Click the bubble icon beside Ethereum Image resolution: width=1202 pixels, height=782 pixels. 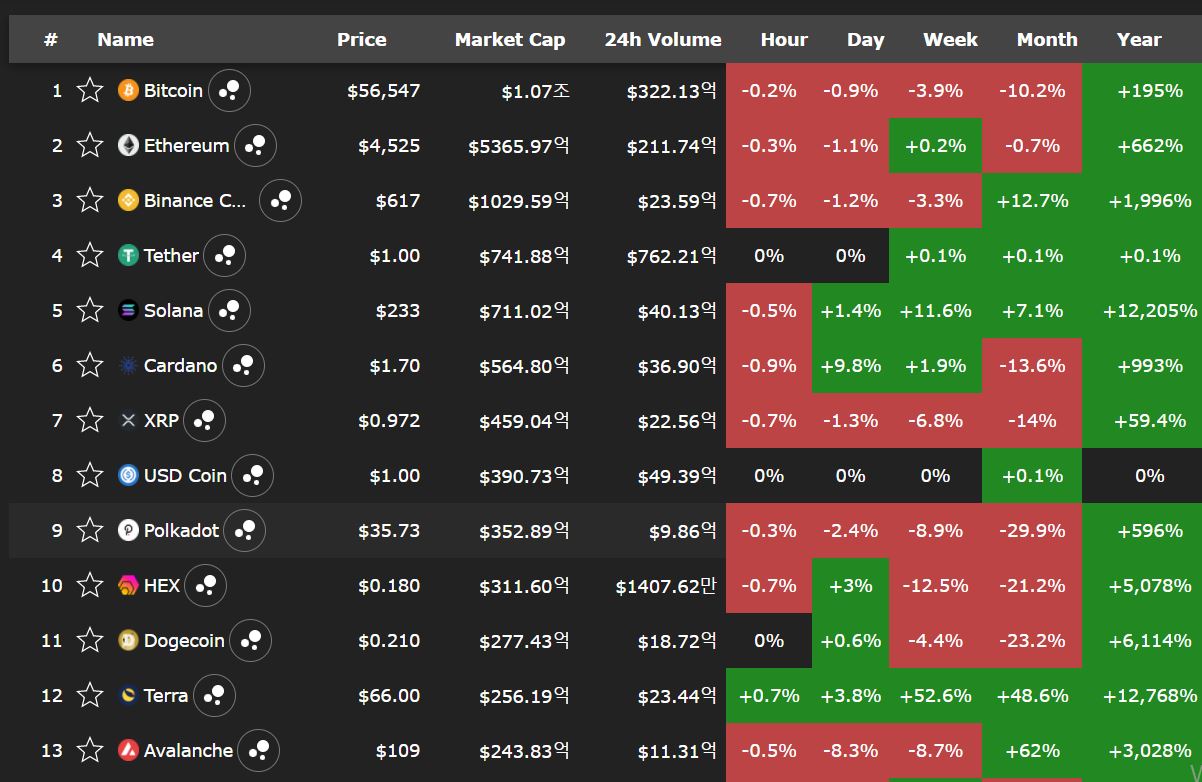coord(256,145)
